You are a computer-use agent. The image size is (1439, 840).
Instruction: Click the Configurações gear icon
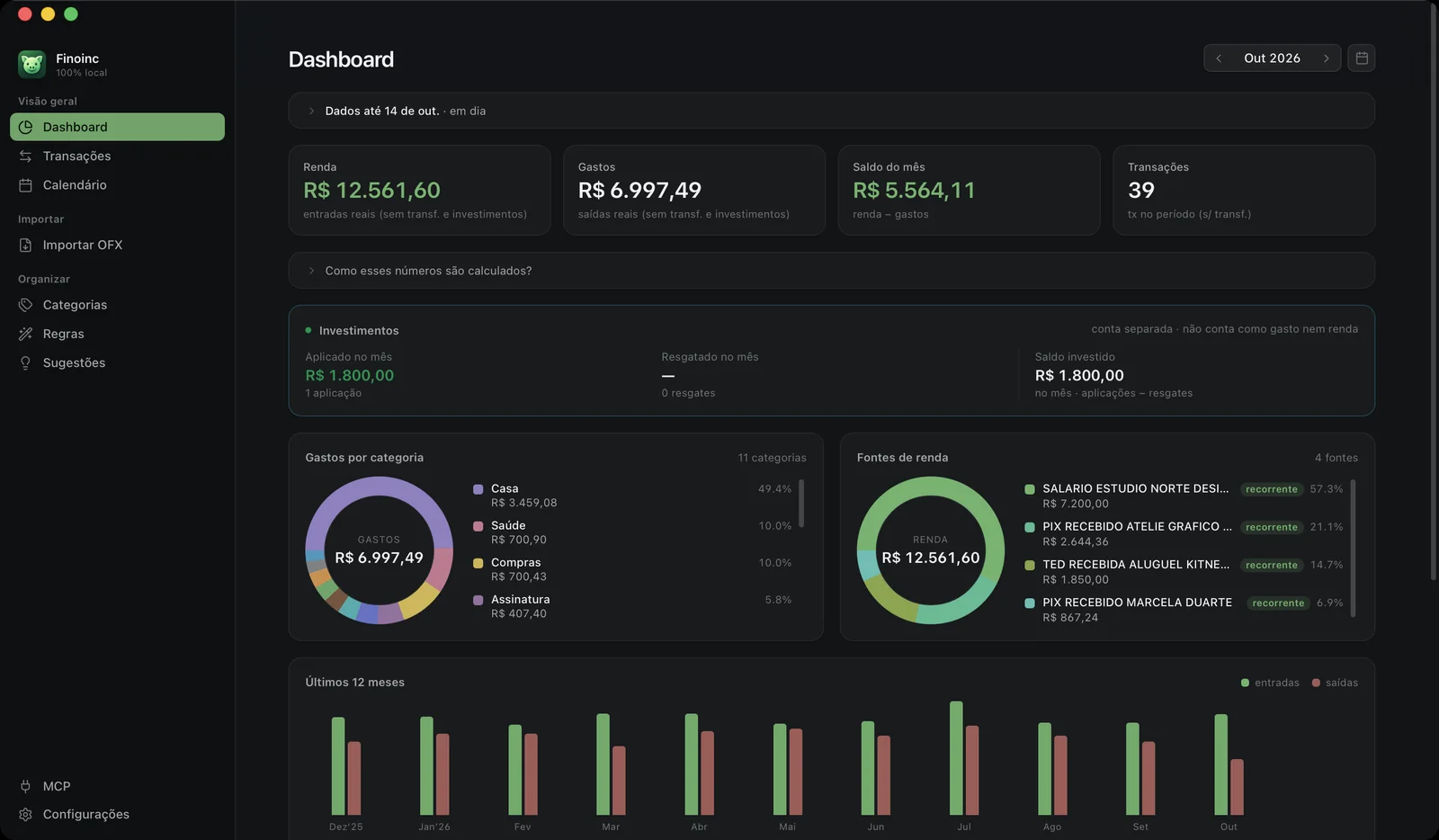25,814
